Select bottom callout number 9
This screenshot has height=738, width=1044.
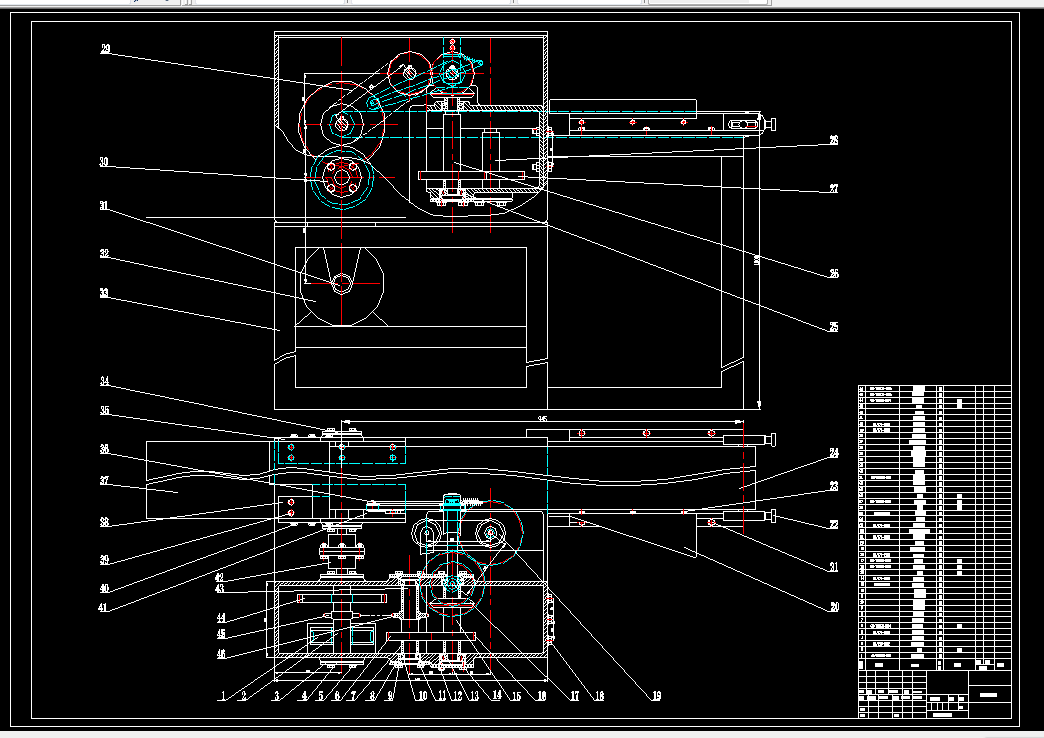pyautogui.click(x=391, y=696)
